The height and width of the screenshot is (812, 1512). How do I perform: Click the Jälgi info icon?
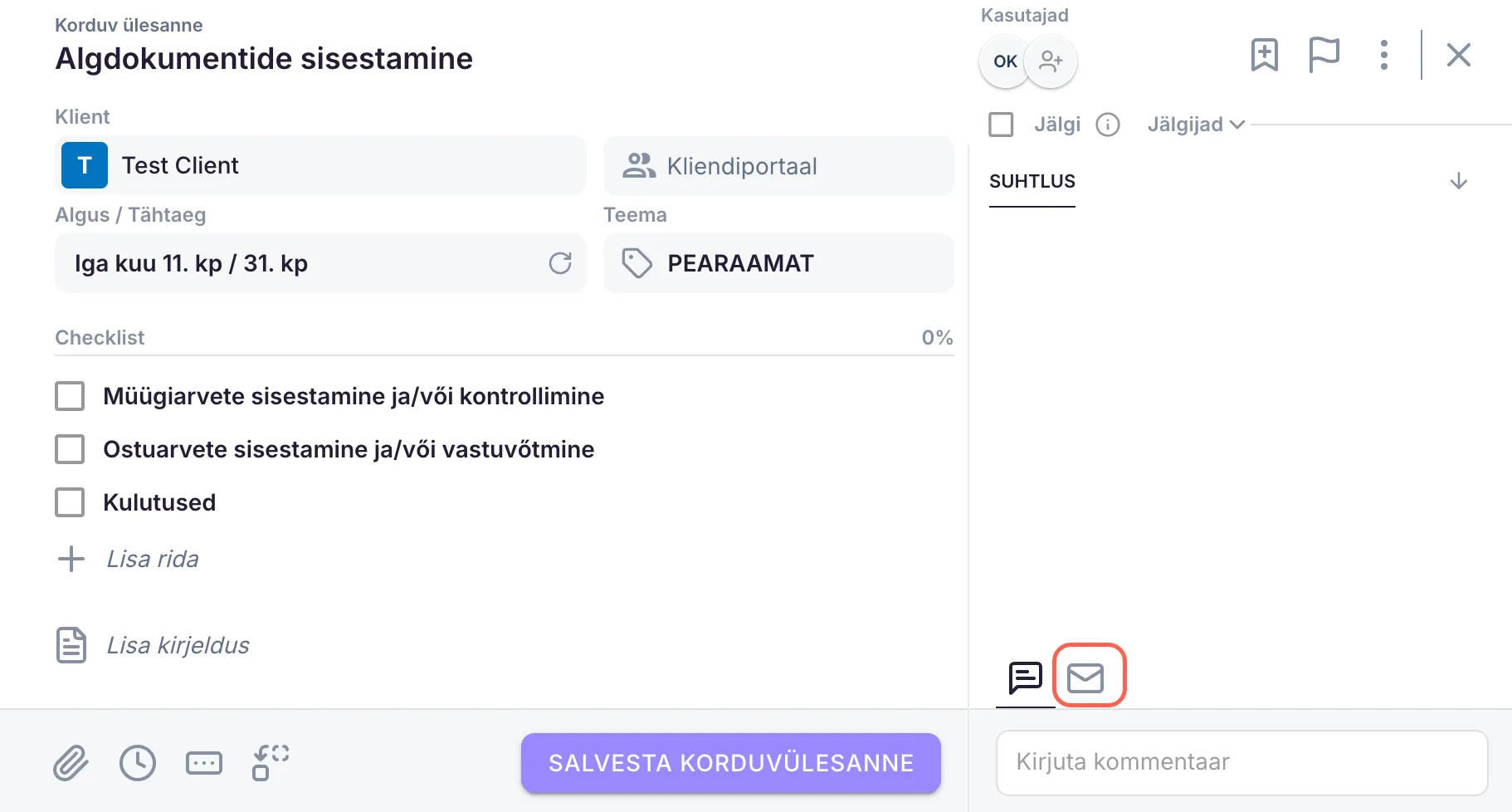pos(1108,125)
